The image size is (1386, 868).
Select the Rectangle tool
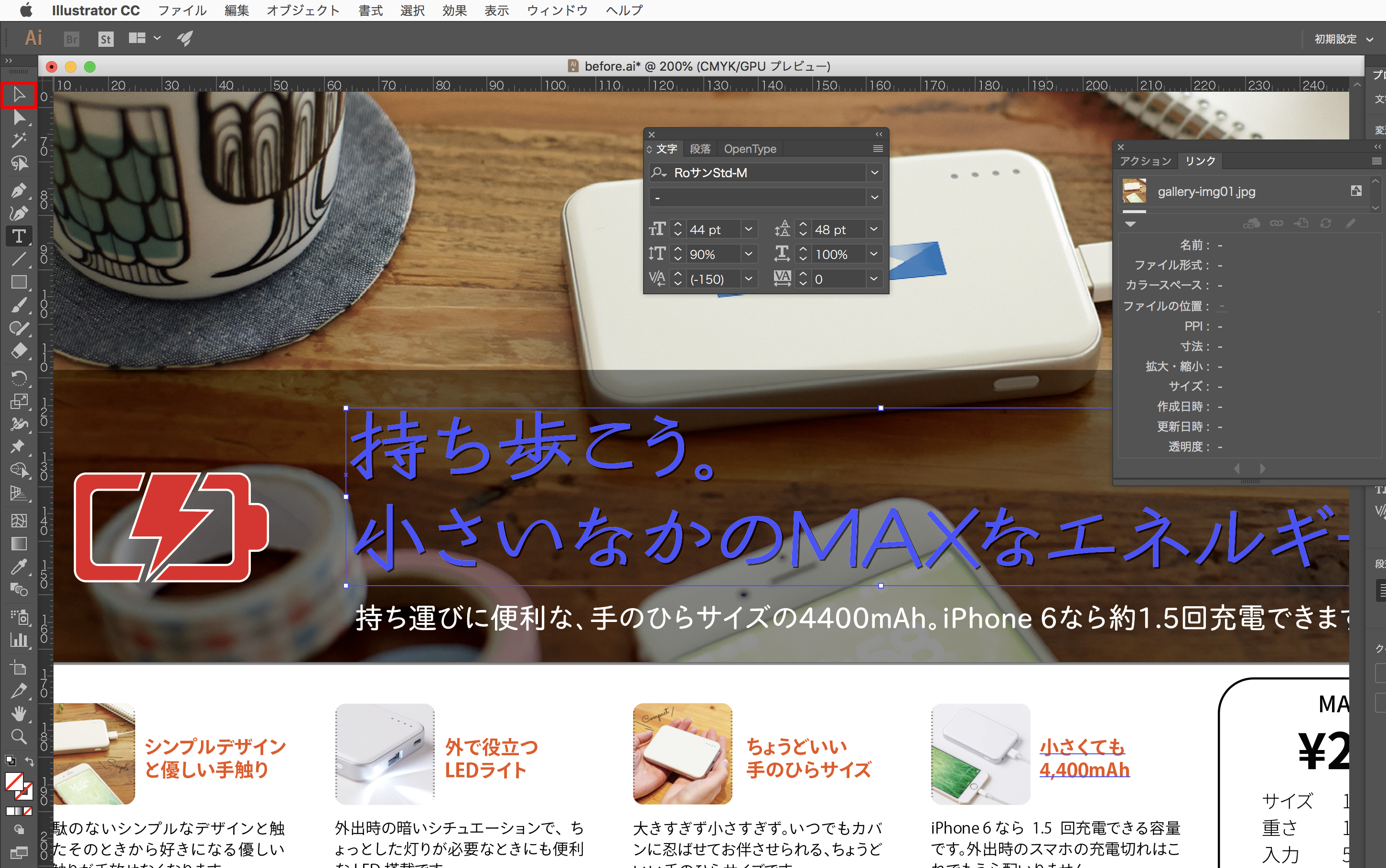(x=18, y=282)
